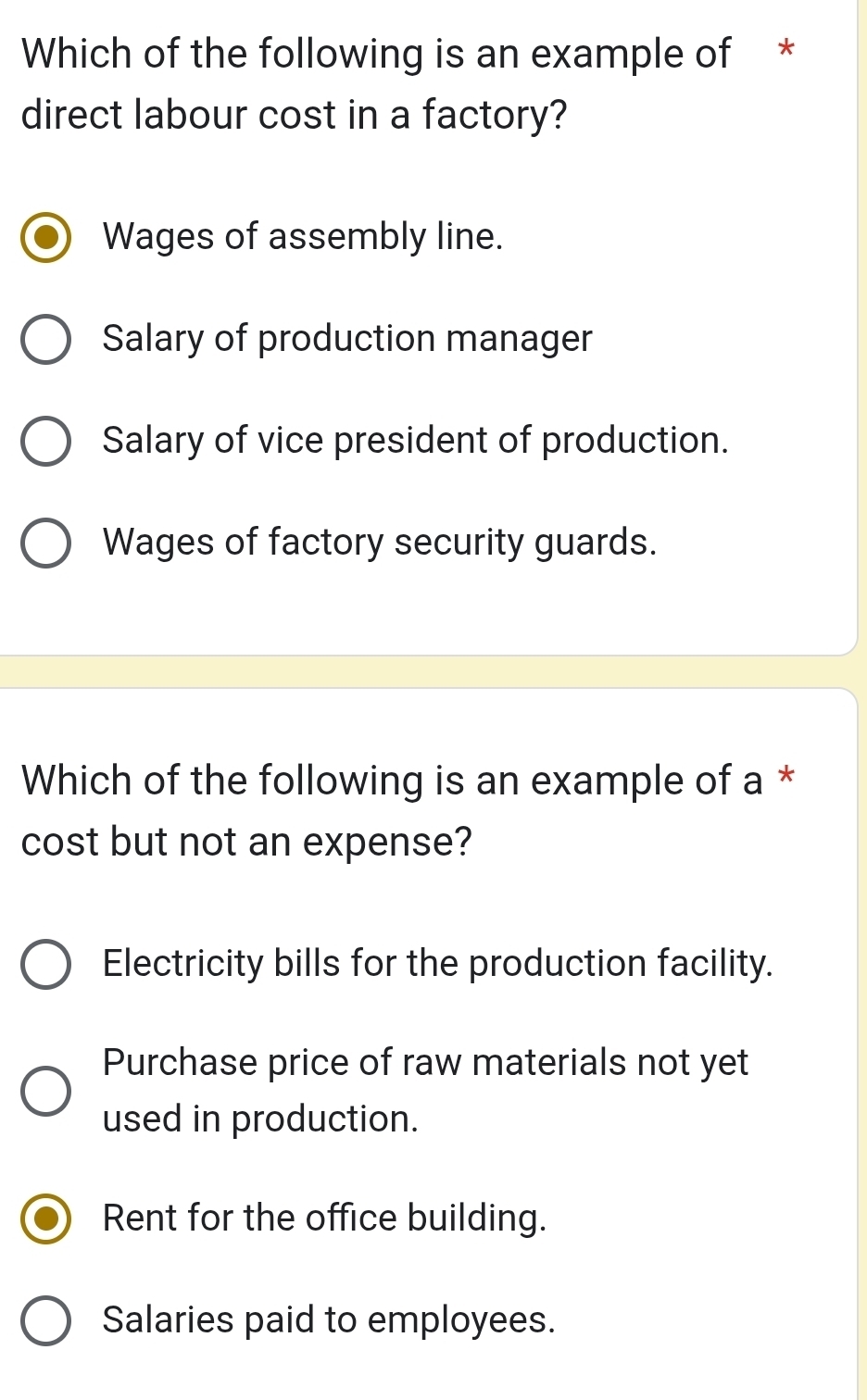Pick the 'Salaries paid to employees.' radio button
This screenshot has height=1400, width=867.
[45, 1321]
